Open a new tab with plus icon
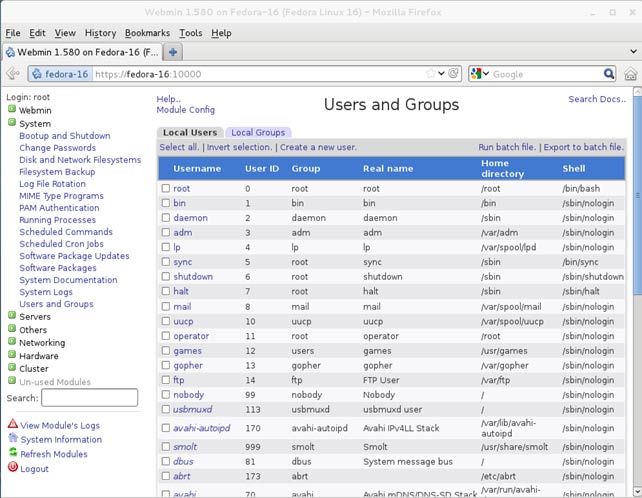This screenshot has width=642, height=498. pos(173,52)
